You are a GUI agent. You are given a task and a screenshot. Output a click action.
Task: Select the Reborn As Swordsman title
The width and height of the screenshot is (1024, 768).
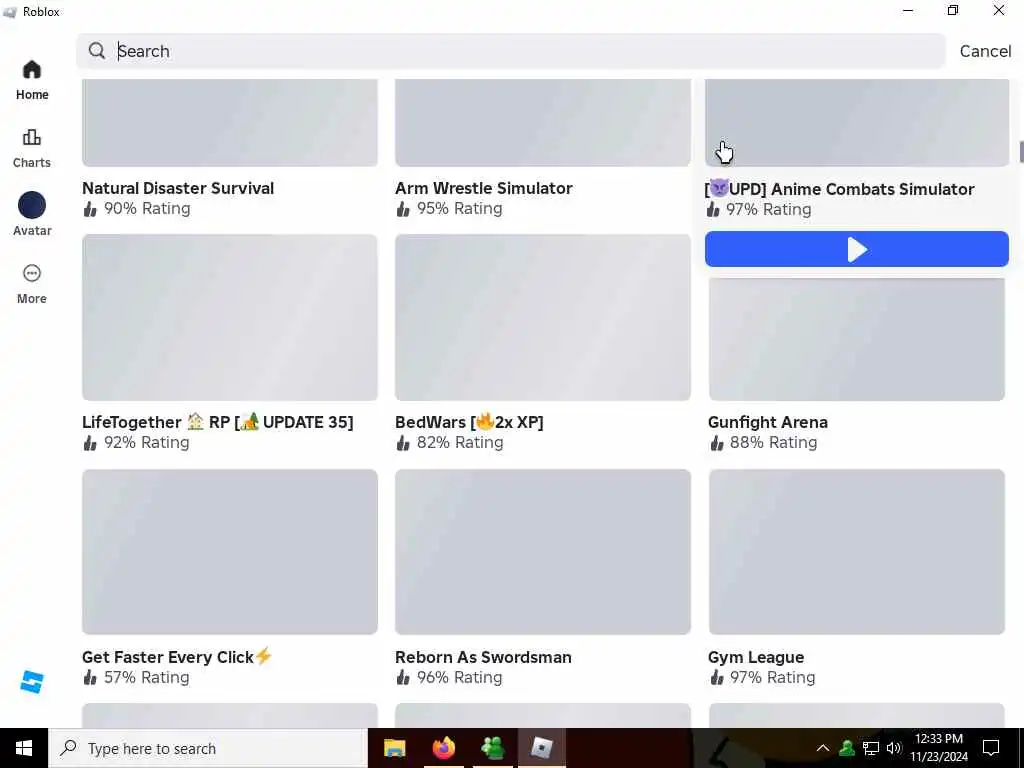pos(483,657)
